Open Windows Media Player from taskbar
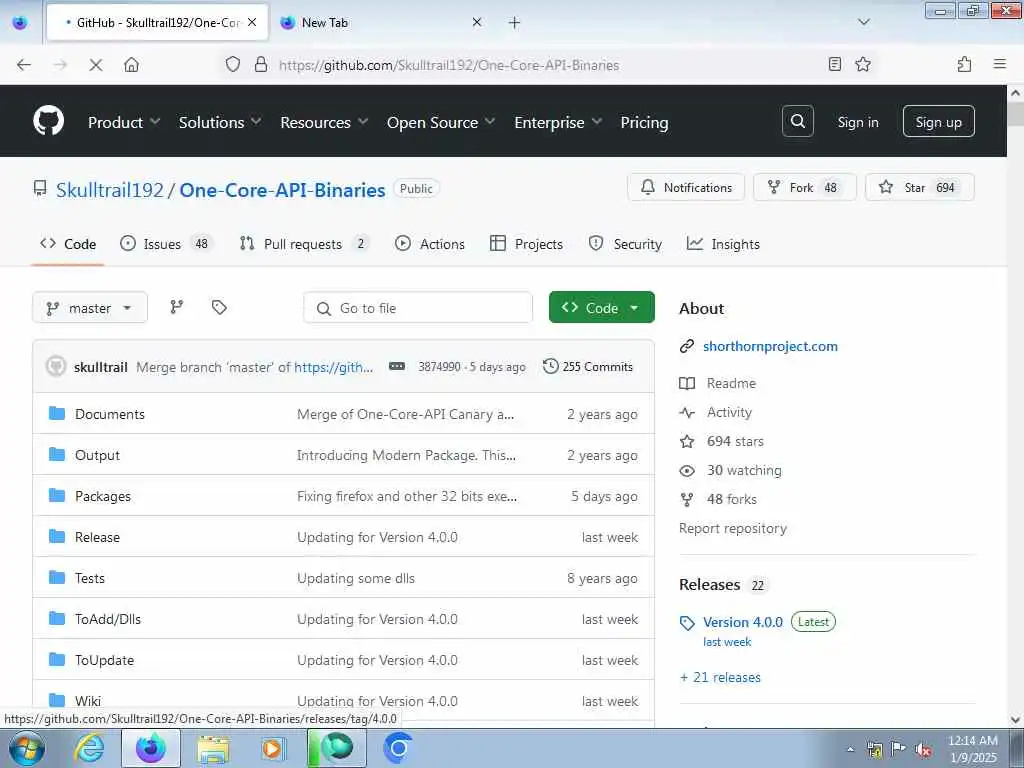The height and width of the screenshot is (768, 1024). [x=273, y=748]
